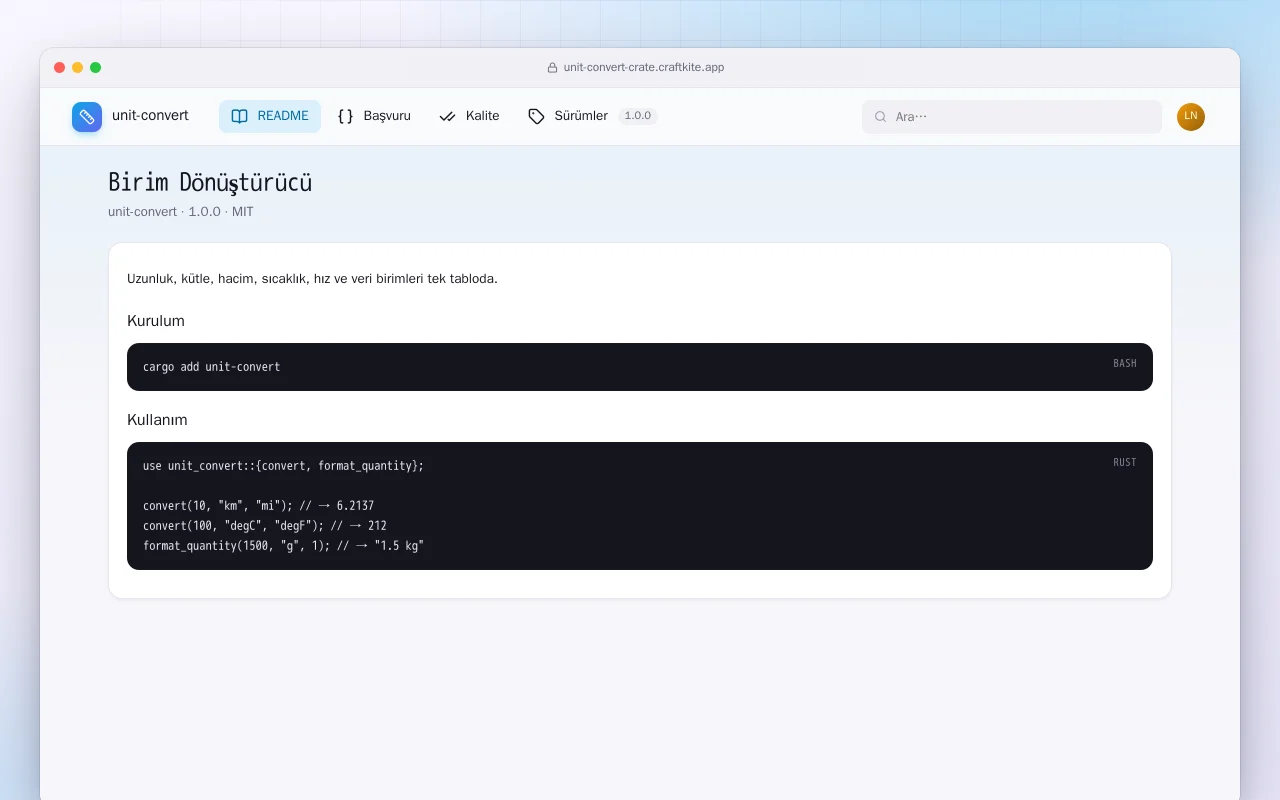Image resolution: width=1280 pixels, height=800 pixels.
Task: Click the lock icon in the address bar
Action: [552, 68]
